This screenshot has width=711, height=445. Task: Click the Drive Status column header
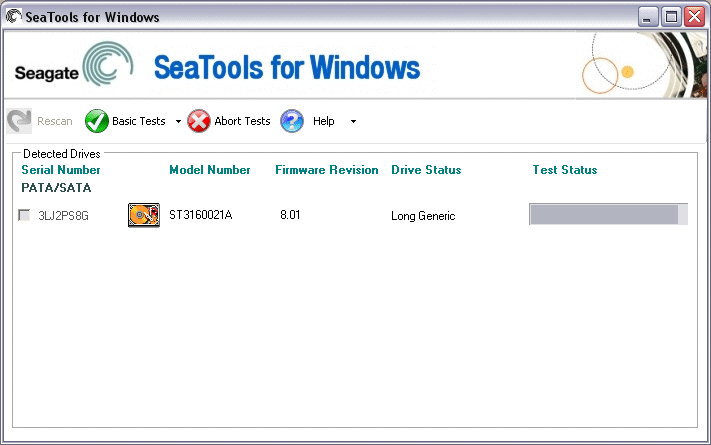coord(426,170)
